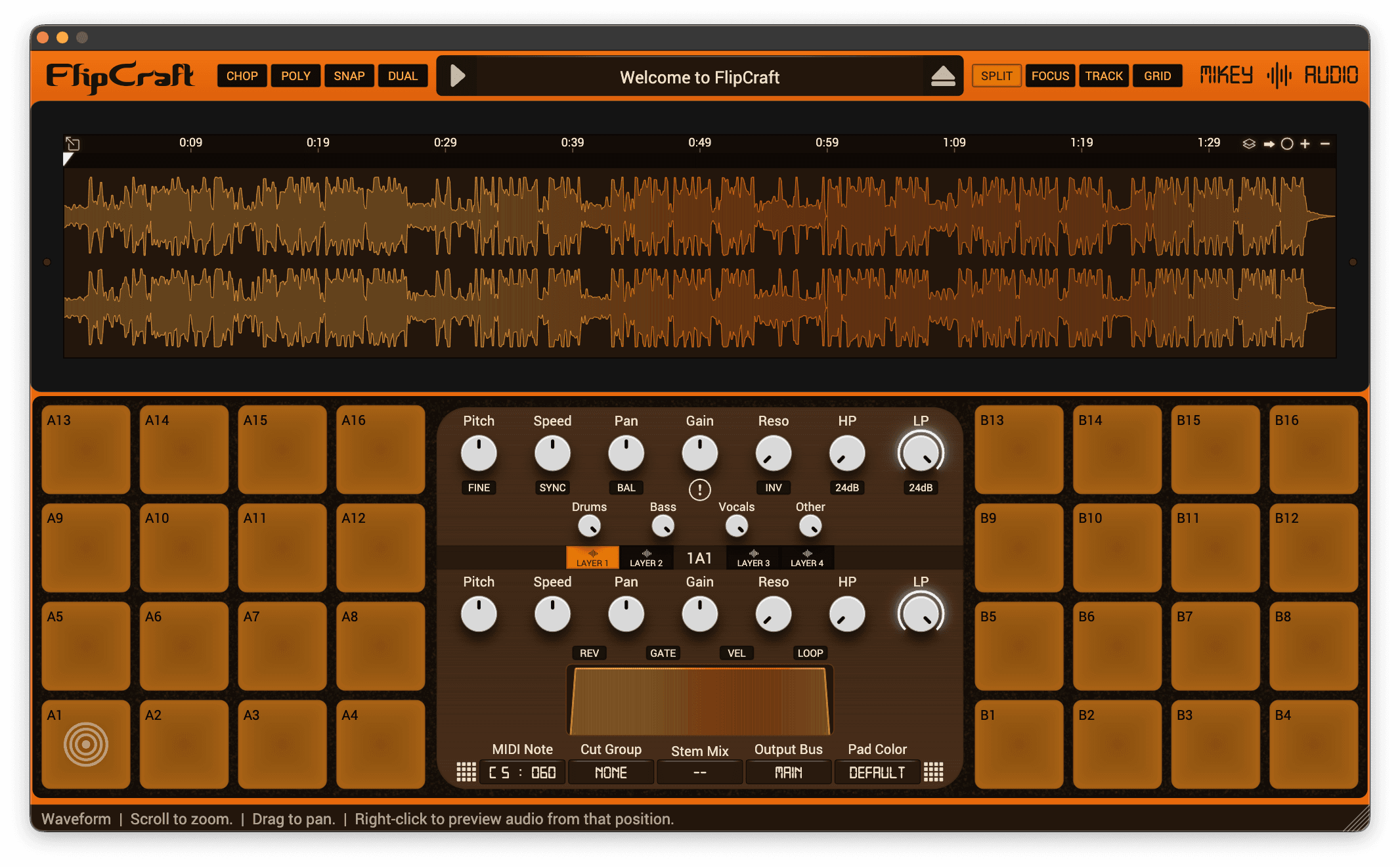Screen dimensions: 1400x867
Task: Open the Cut Group NONE dropdown
Action: (x=611, y=772)
